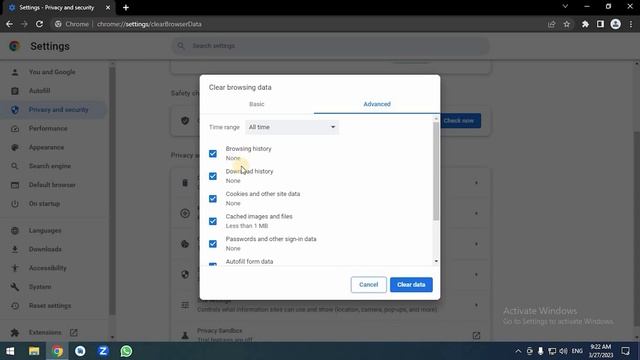The image size is (640, 360).
Task: Open WhatsApp from taskbar
Action: [126, 351]
